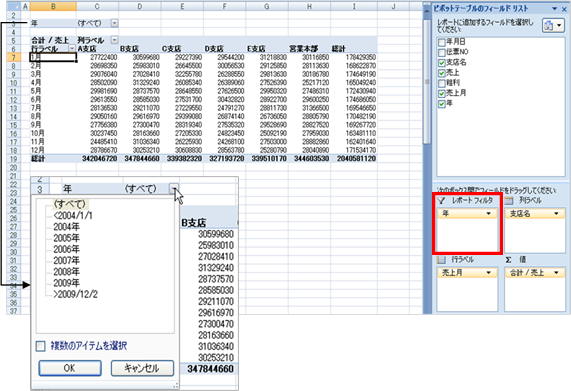Screen dimensions: 571x391
Task: Select 2008年 in the filter list
Action: pos(67,272)
